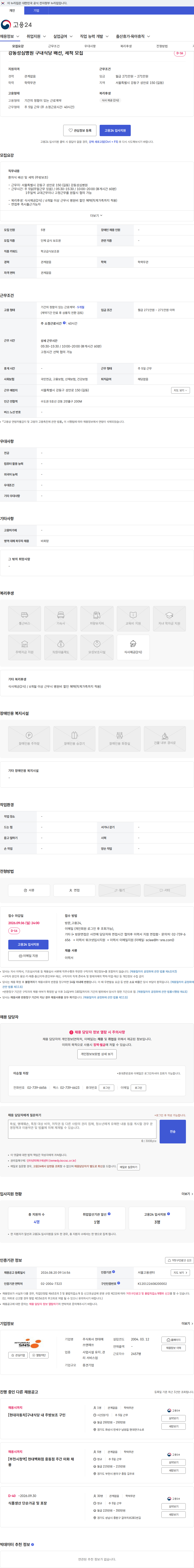Expand the 더보기 job description toggle

pyautogui.click(x=96, y=215)
